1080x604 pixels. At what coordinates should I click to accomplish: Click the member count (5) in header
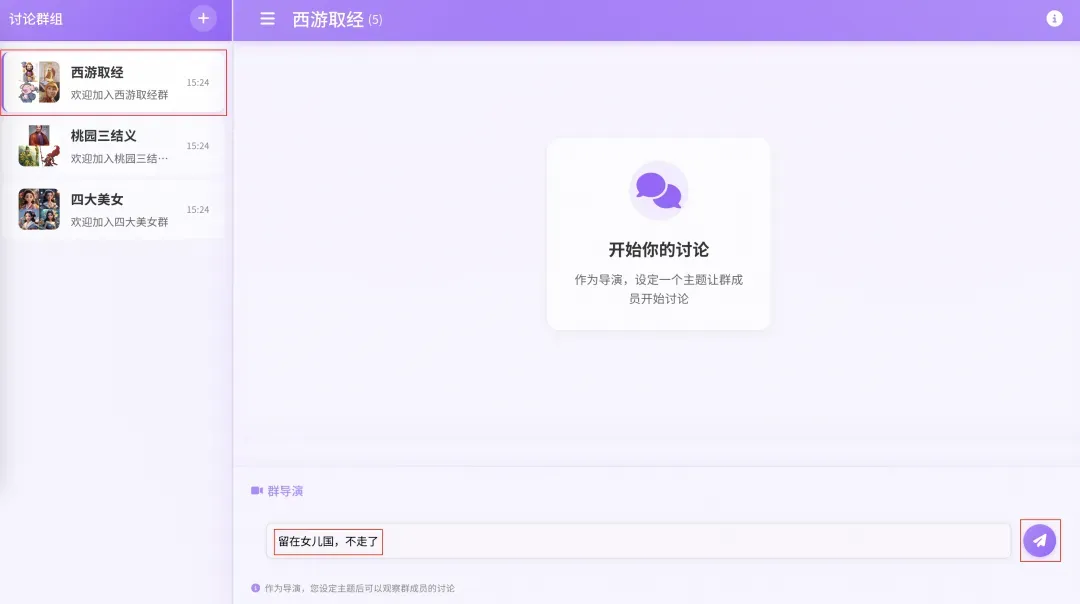click(375, 20)
